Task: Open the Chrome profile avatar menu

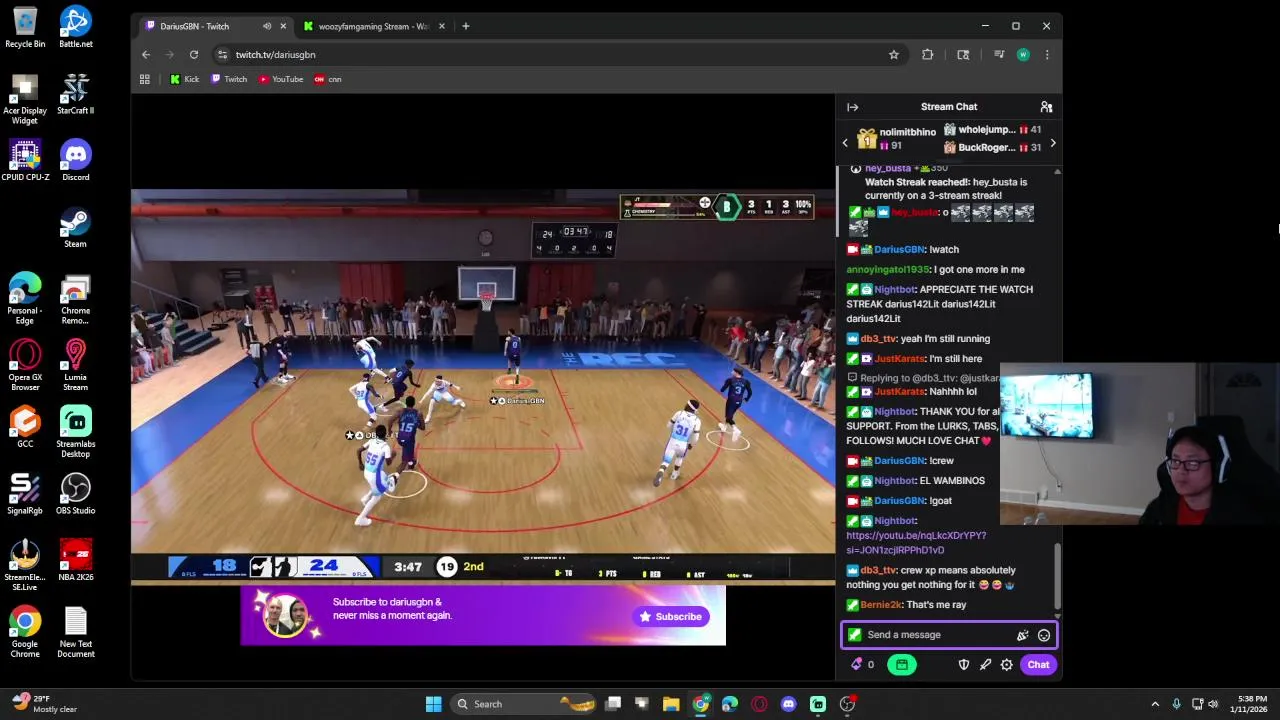Action: click(1022, 55)
